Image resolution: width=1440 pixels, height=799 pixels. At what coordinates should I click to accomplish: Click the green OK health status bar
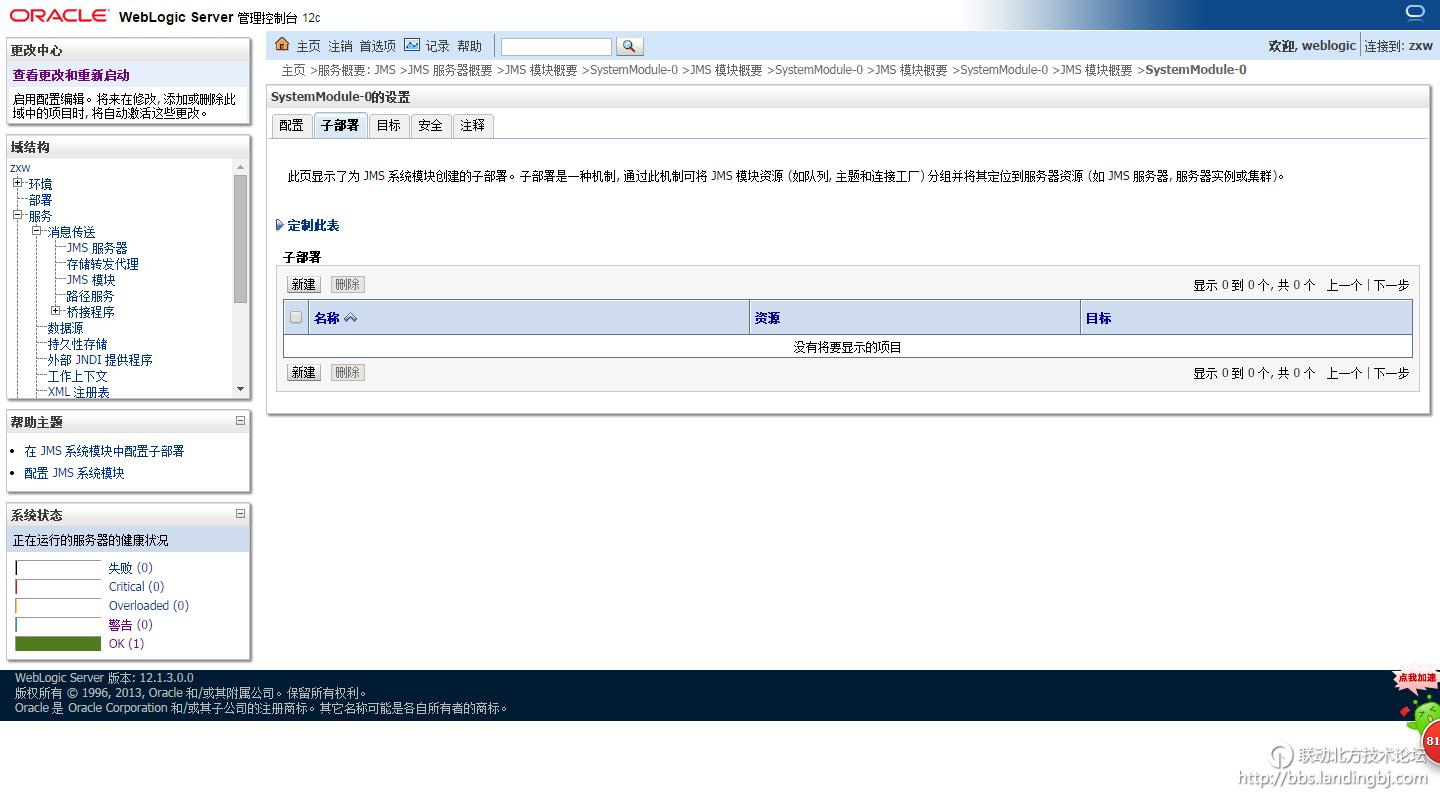[x=57, y=643]
